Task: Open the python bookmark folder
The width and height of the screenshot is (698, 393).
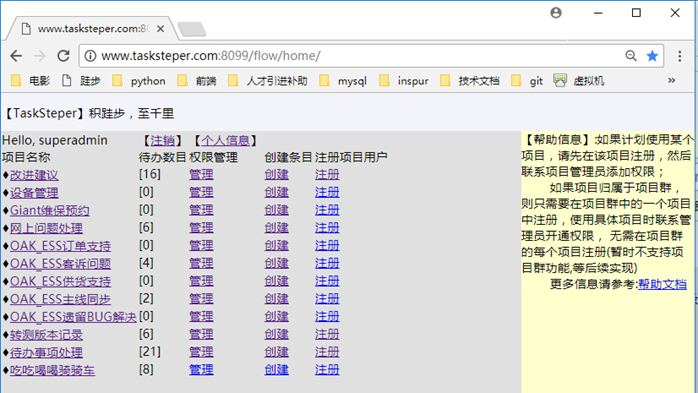Action: [x=138, y=81]
